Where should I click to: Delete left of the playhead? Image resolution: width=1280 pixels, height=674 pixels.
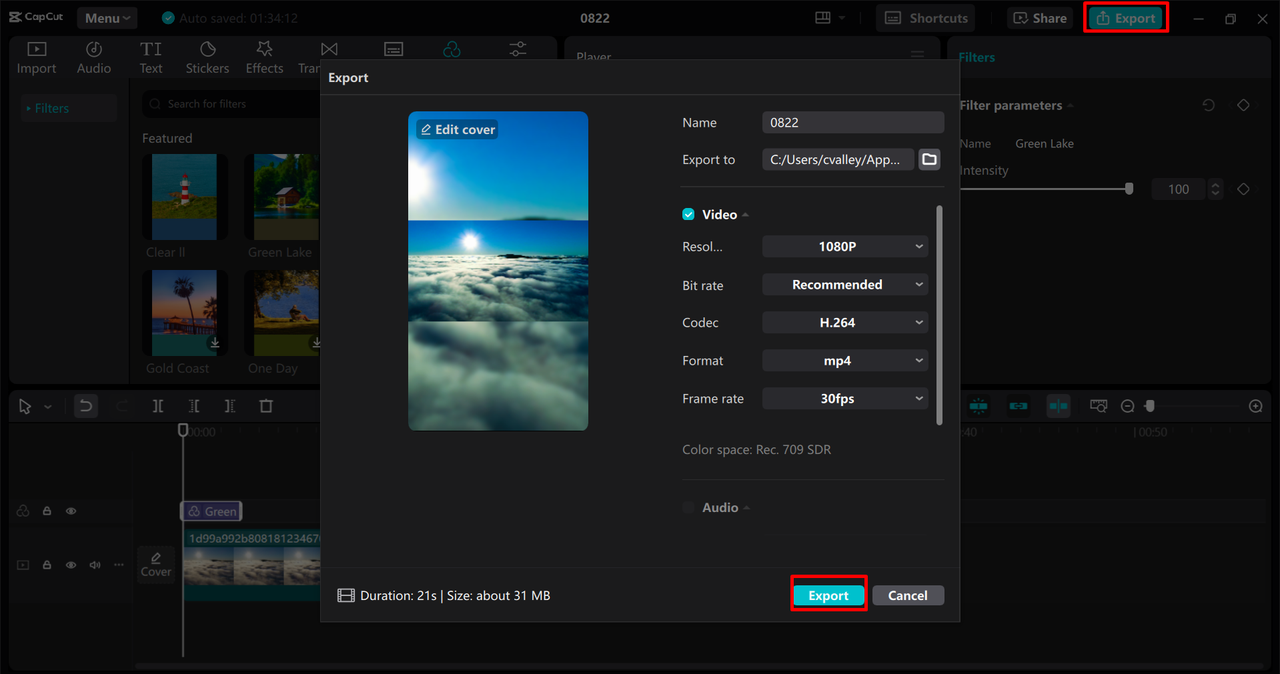tap(194, 406)
